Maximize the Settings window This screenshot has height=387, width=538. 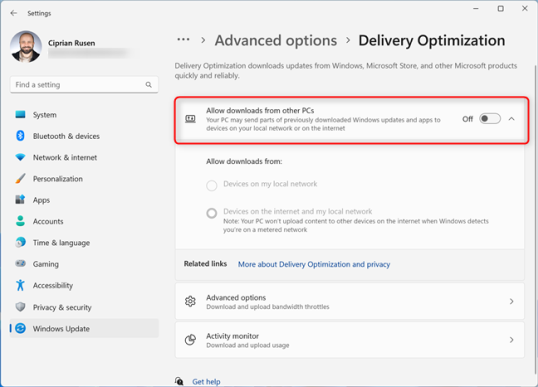[x=501, y=9]
